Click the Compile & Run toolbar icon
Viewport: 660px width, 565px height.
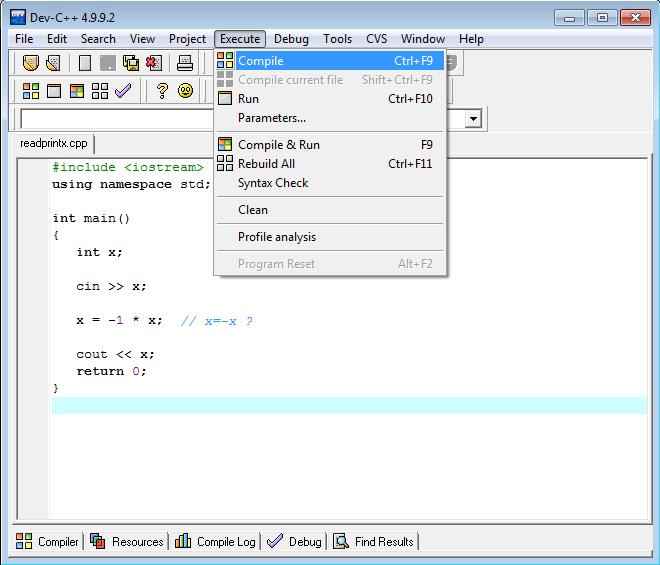pos(77,91)
